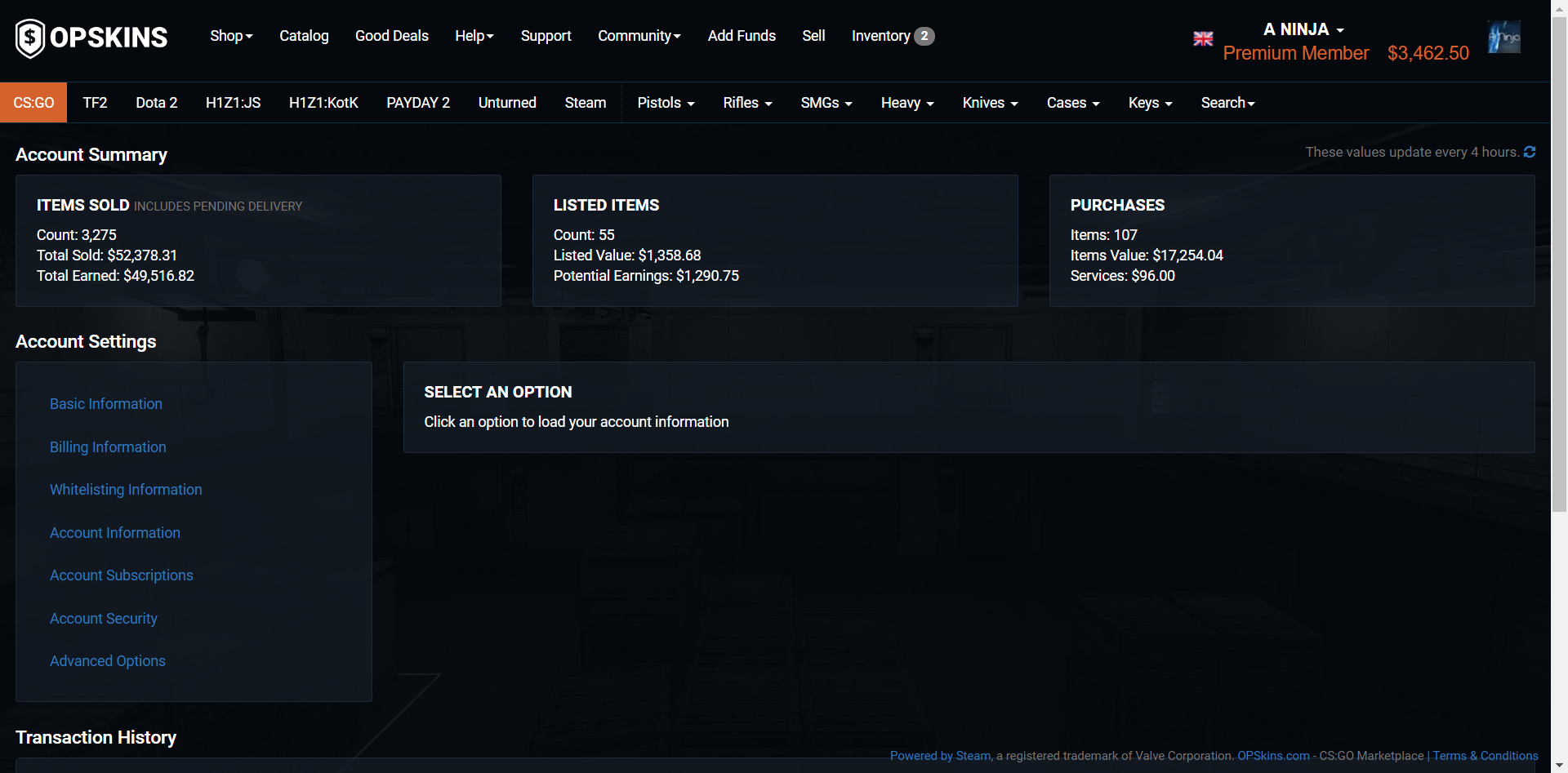The width and height of the screenshot is (1568, 773).
Task: Open Advanced Options
Action: (108, 661)
